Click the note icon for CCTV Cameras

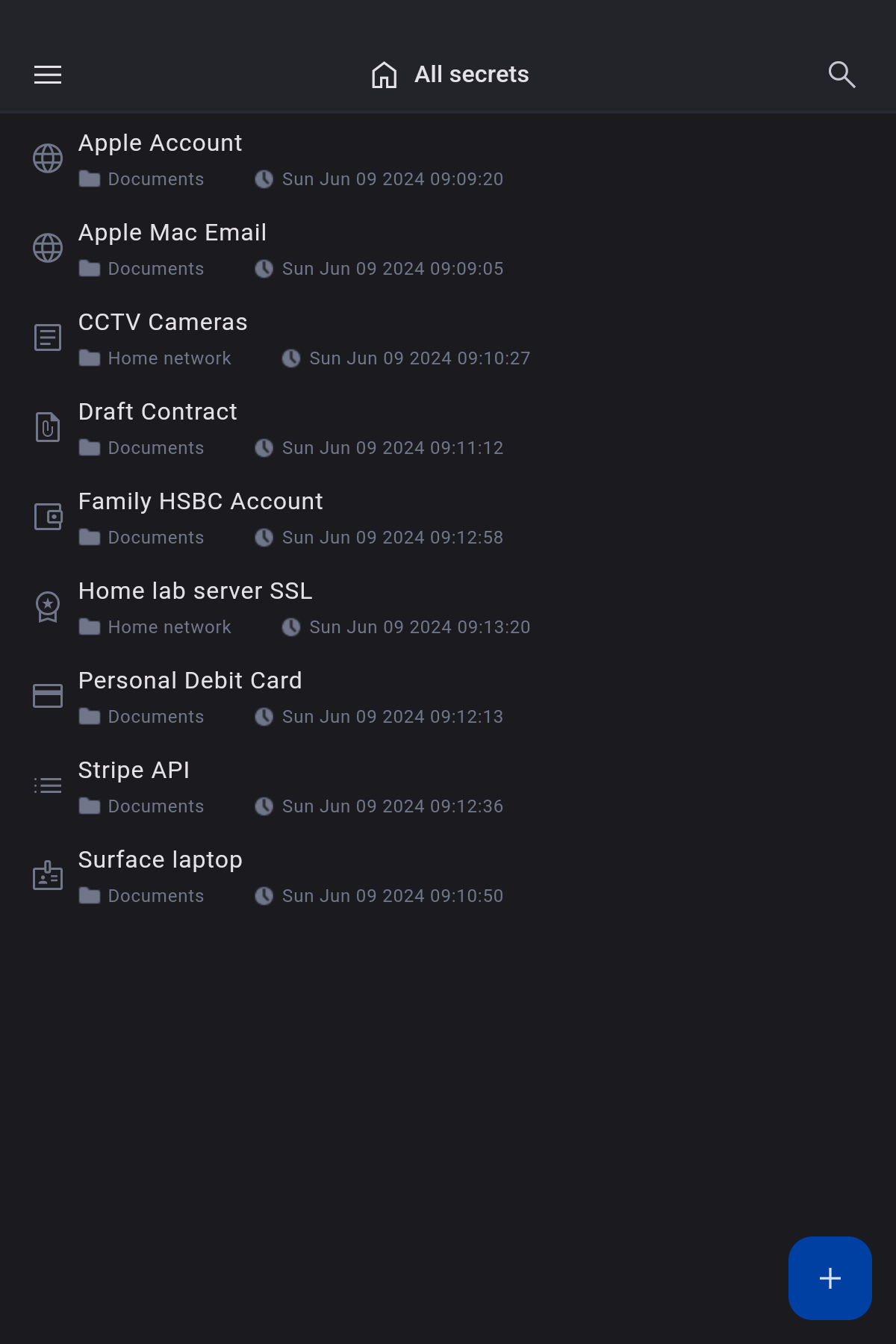pos(48,337)
